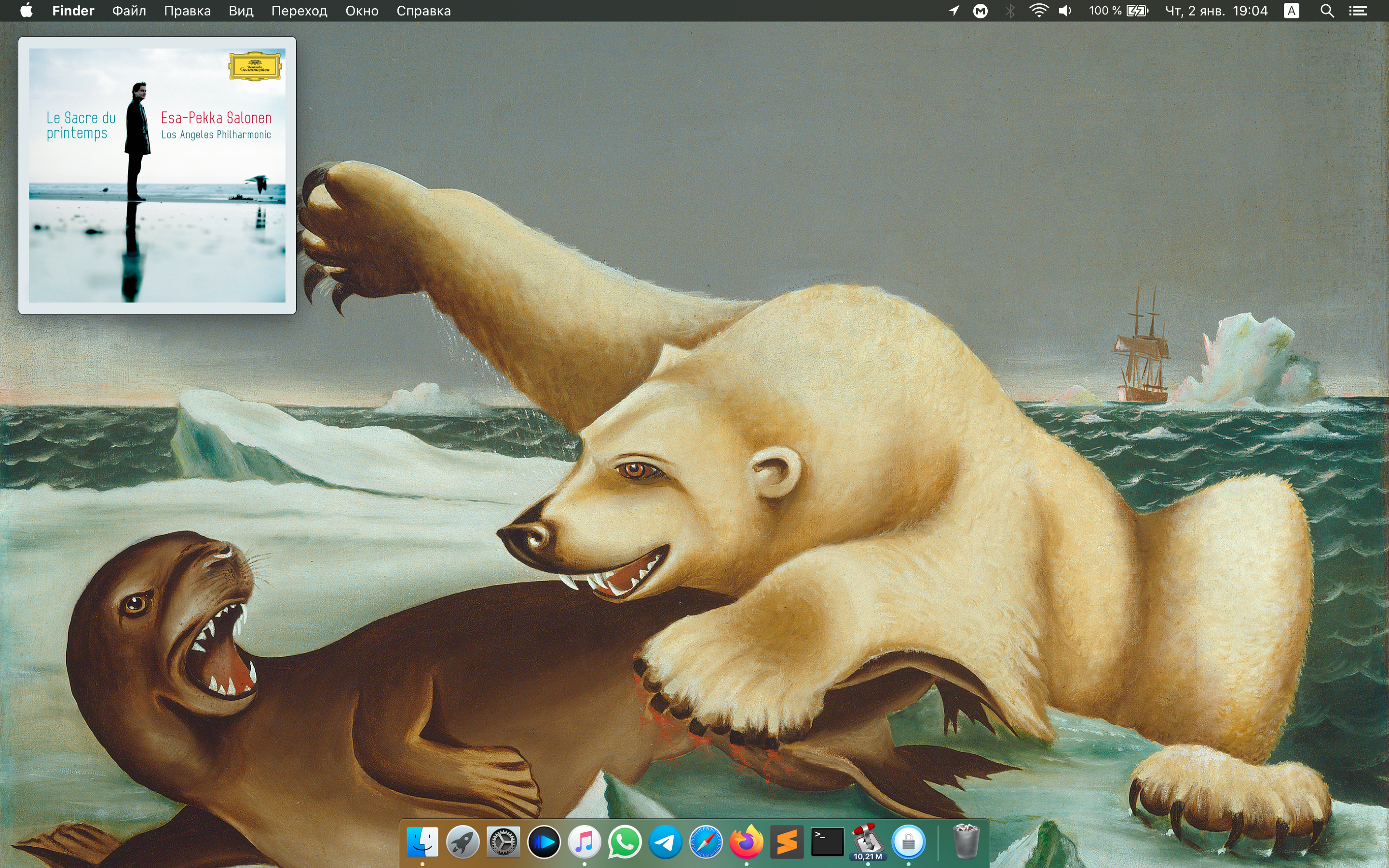Open the Файл menu

tap(129, 11)
